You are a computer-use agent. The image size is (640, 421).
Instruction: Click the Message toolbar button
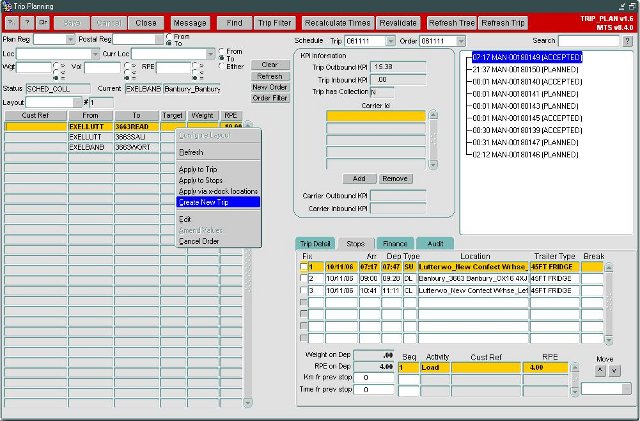190,23
